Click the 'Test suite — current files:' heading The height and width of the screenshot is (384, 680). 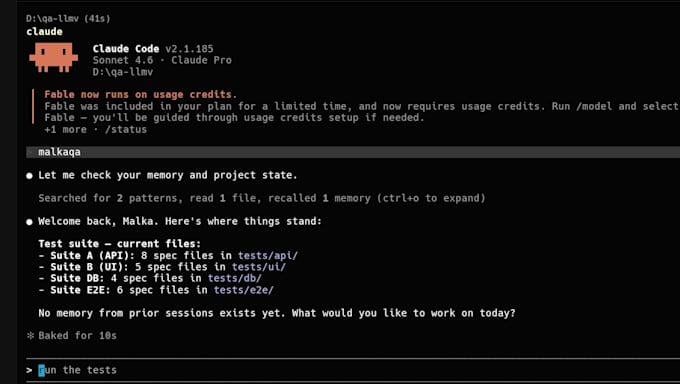[x=119, y=244]
